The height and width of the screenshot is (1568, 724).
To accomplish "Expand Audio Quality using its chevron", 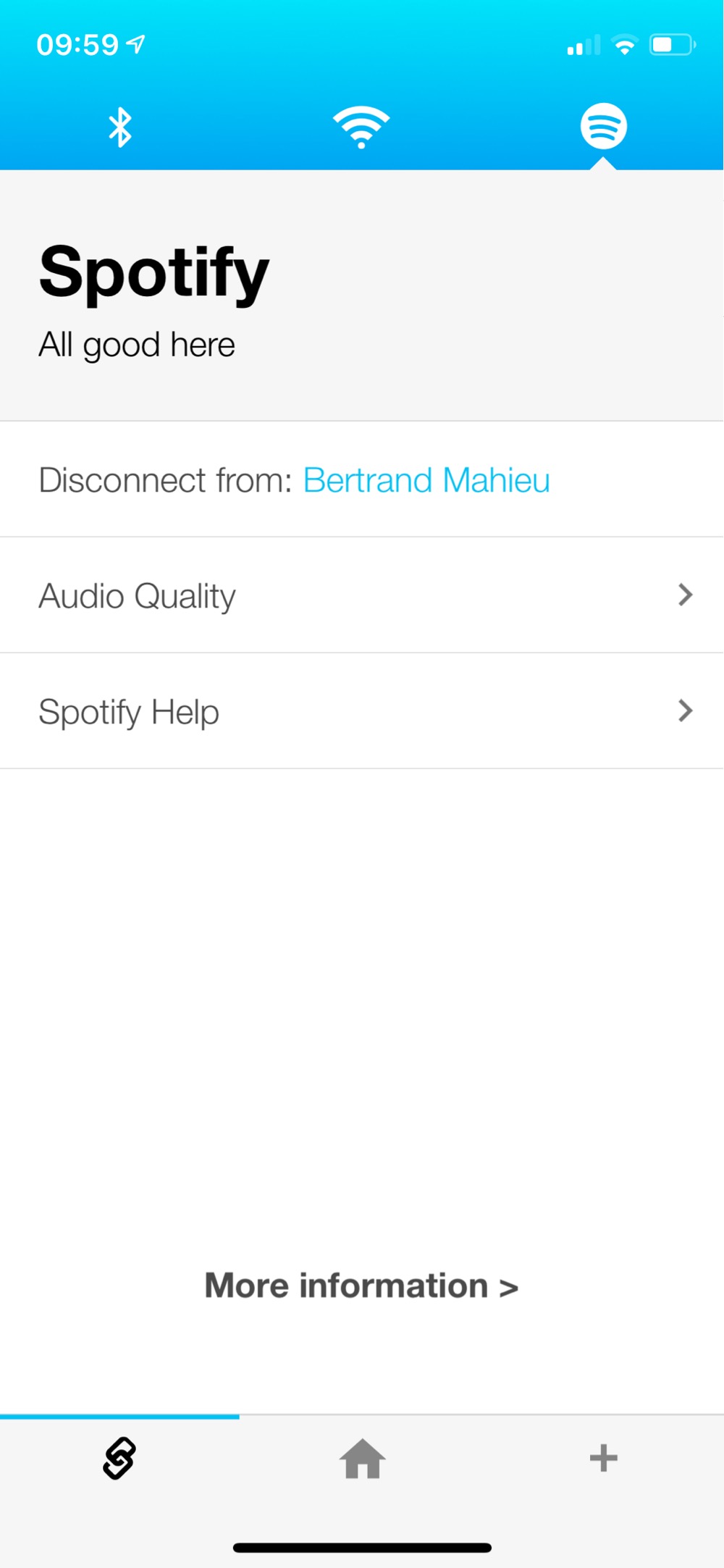I will click(x=685, y=595).
